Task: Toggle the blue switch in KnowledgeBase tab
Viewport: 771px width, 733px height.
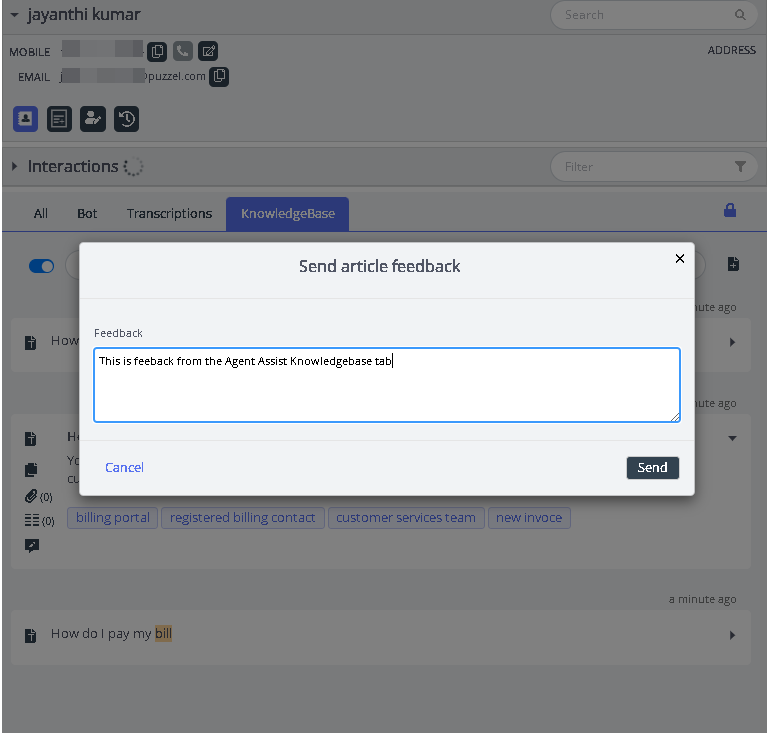Action: (x=41, y=266)
